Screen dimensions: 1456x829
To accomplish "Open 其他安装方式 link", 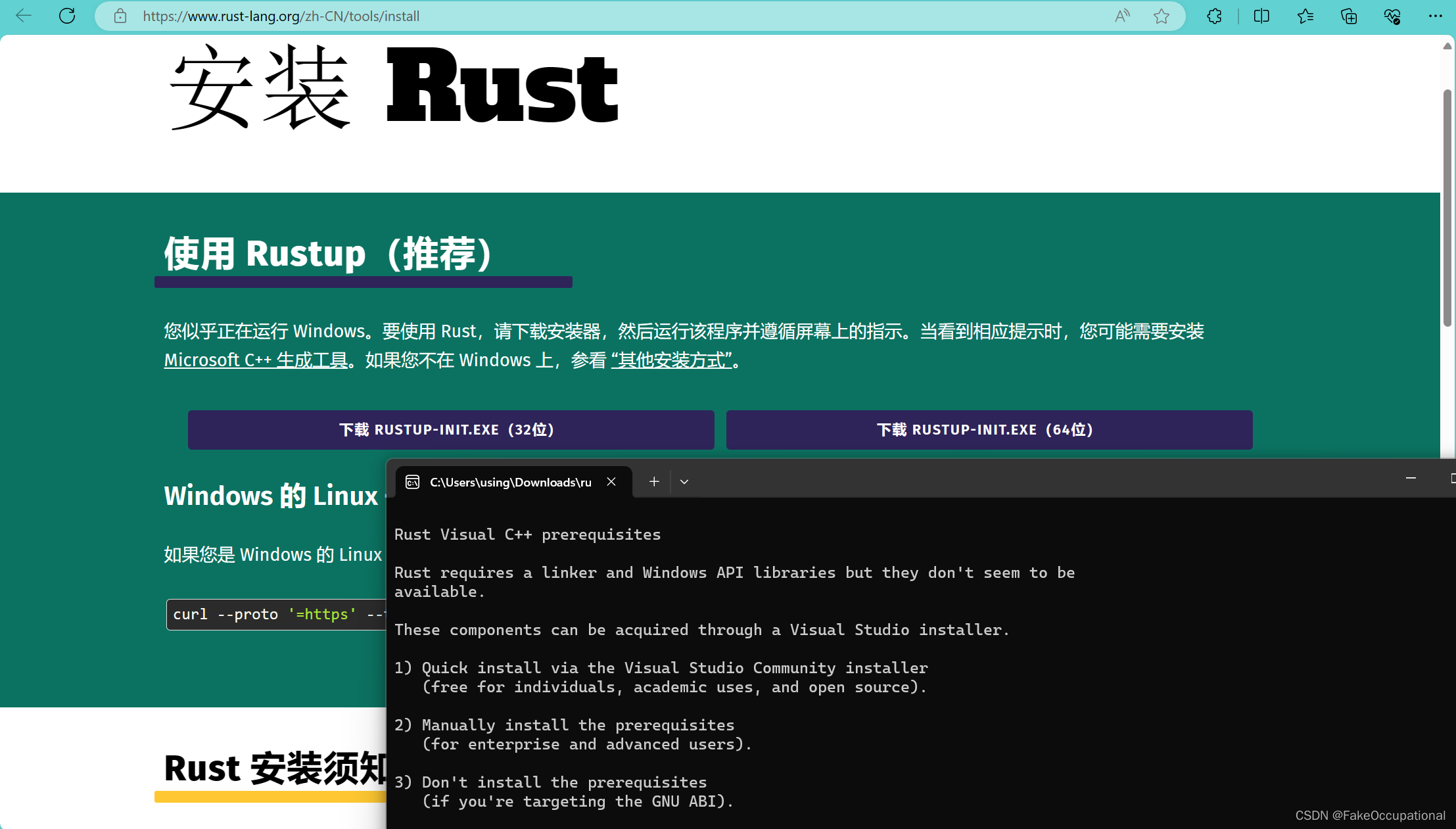I will [671, 360].
